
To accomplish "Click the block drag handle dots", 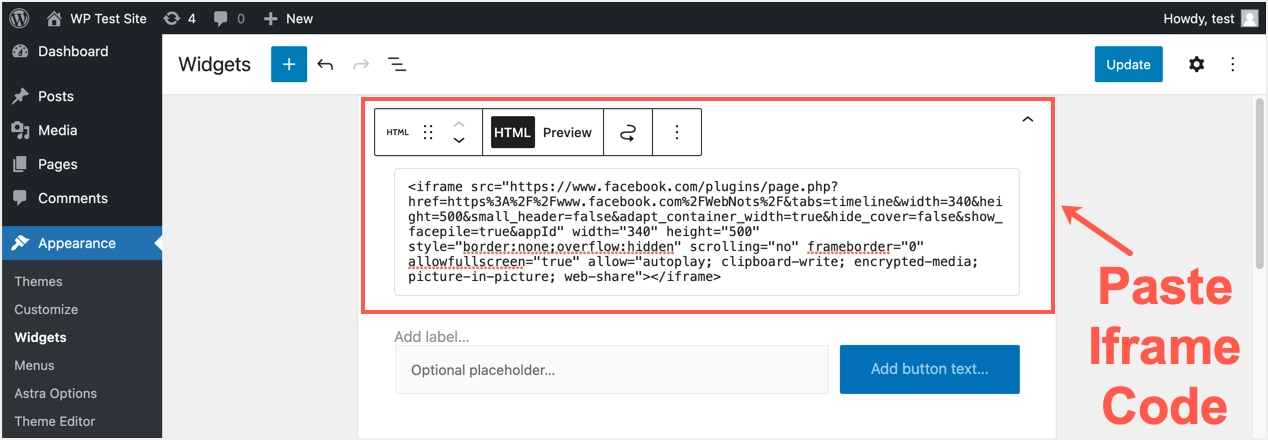I will pyautogui.click(x=428, y=132).
